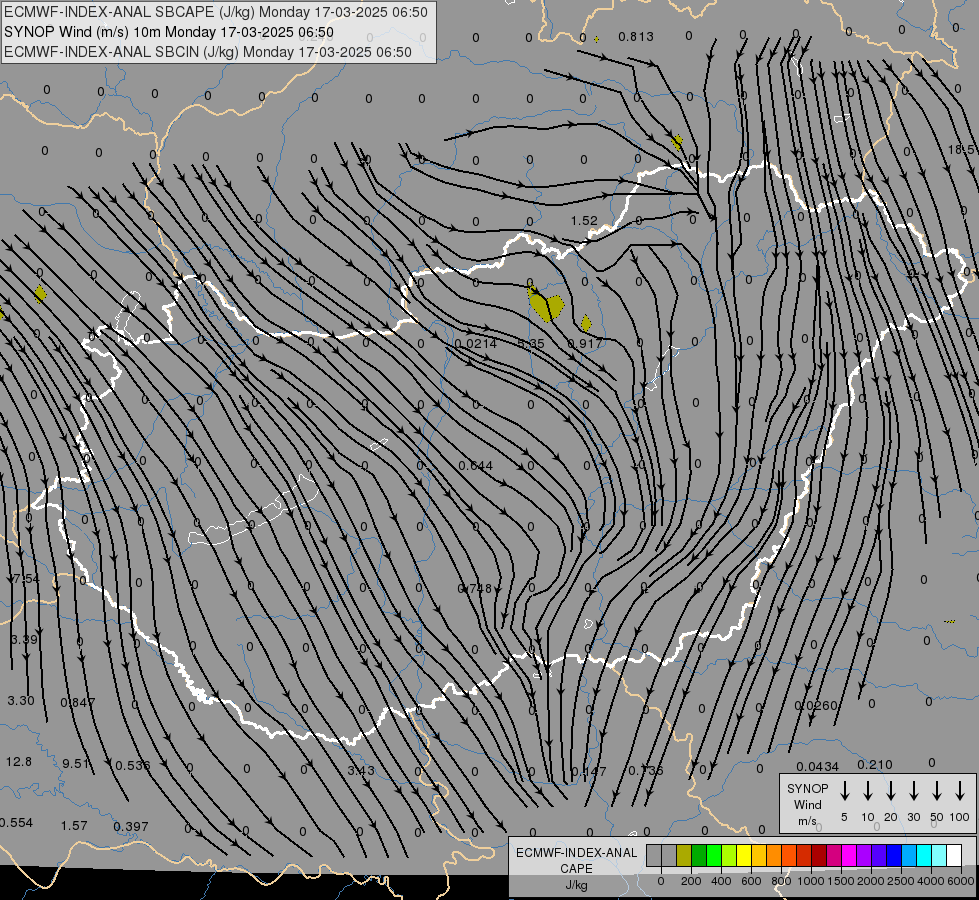Click the 10 m/s wind arrow in legend

pos(868,791)
